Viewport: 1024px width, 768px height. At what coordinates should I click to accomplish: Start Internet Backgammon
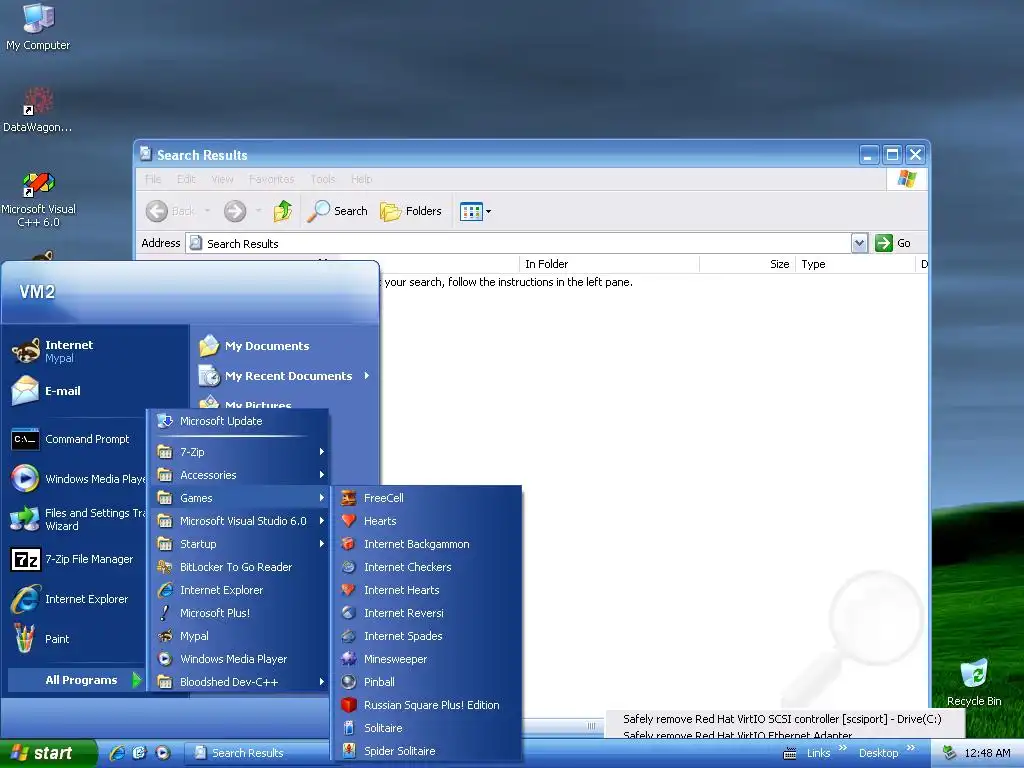point(426,544)
